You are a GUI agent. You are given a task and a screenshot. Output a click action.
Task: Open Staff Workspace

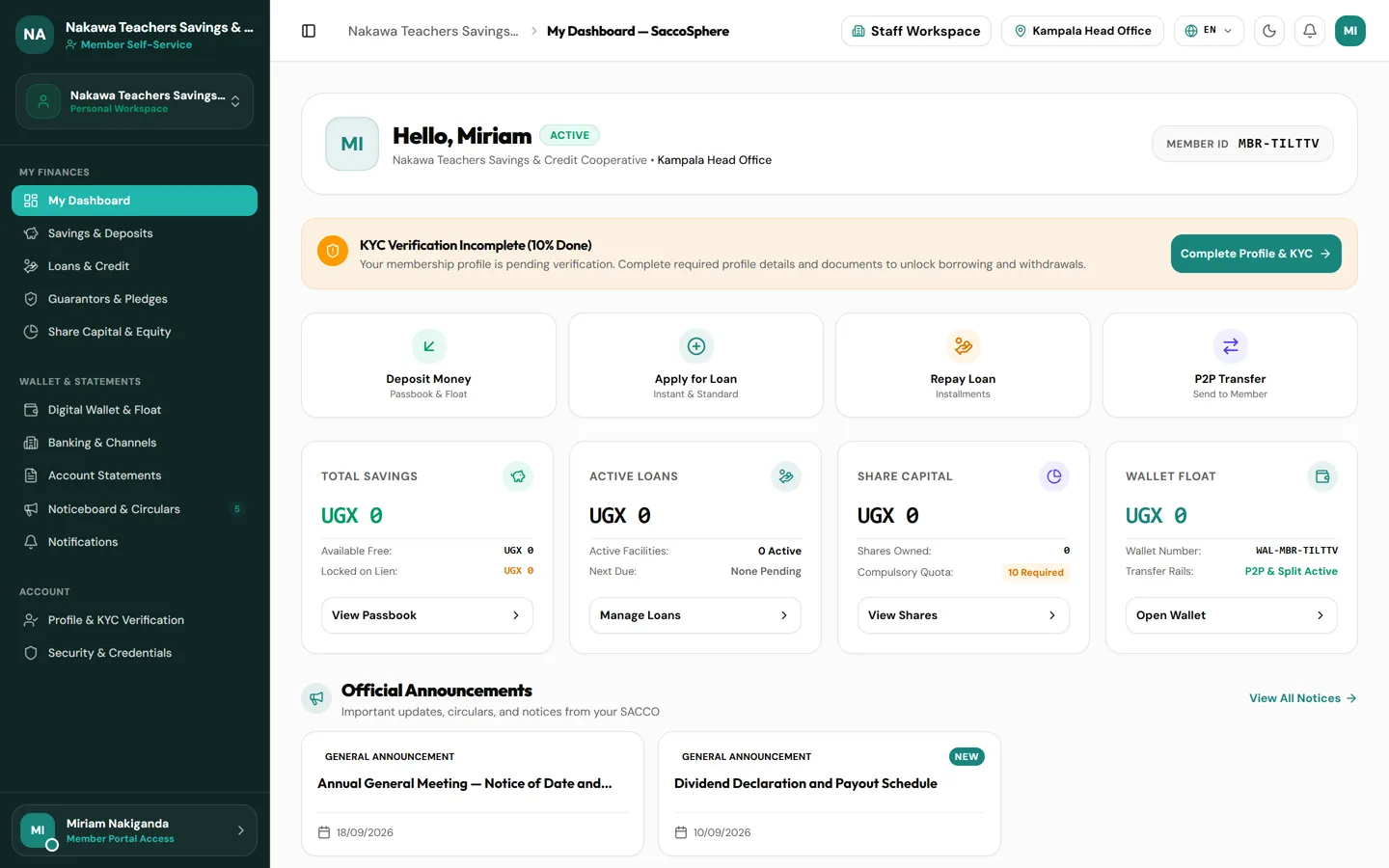tap(916, 31)
